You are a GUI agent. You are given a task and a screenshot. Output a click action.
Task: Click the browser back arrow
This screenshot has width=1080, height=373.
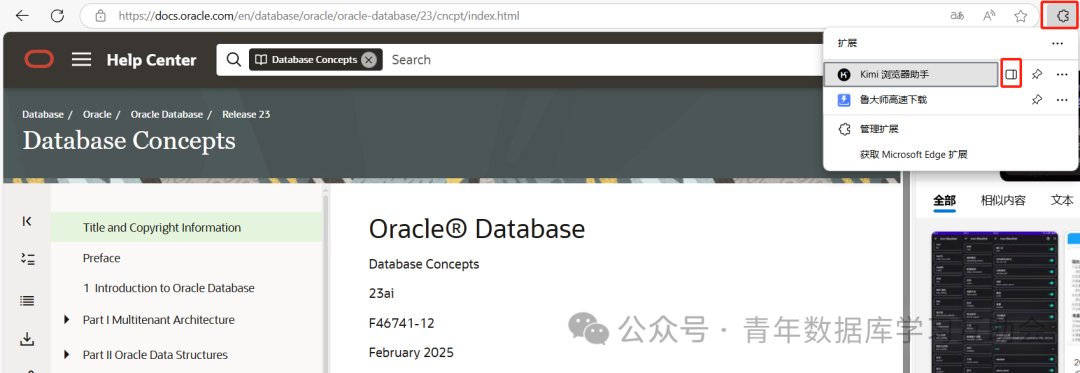click(x=22, y=15)
